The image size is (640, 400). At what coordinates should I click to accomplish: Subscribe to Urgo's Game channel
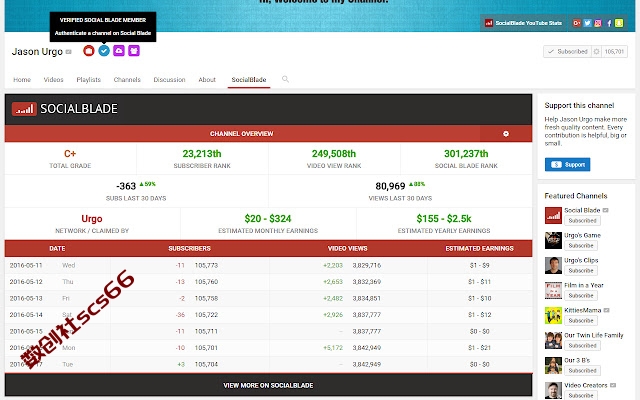pos(581,246)
